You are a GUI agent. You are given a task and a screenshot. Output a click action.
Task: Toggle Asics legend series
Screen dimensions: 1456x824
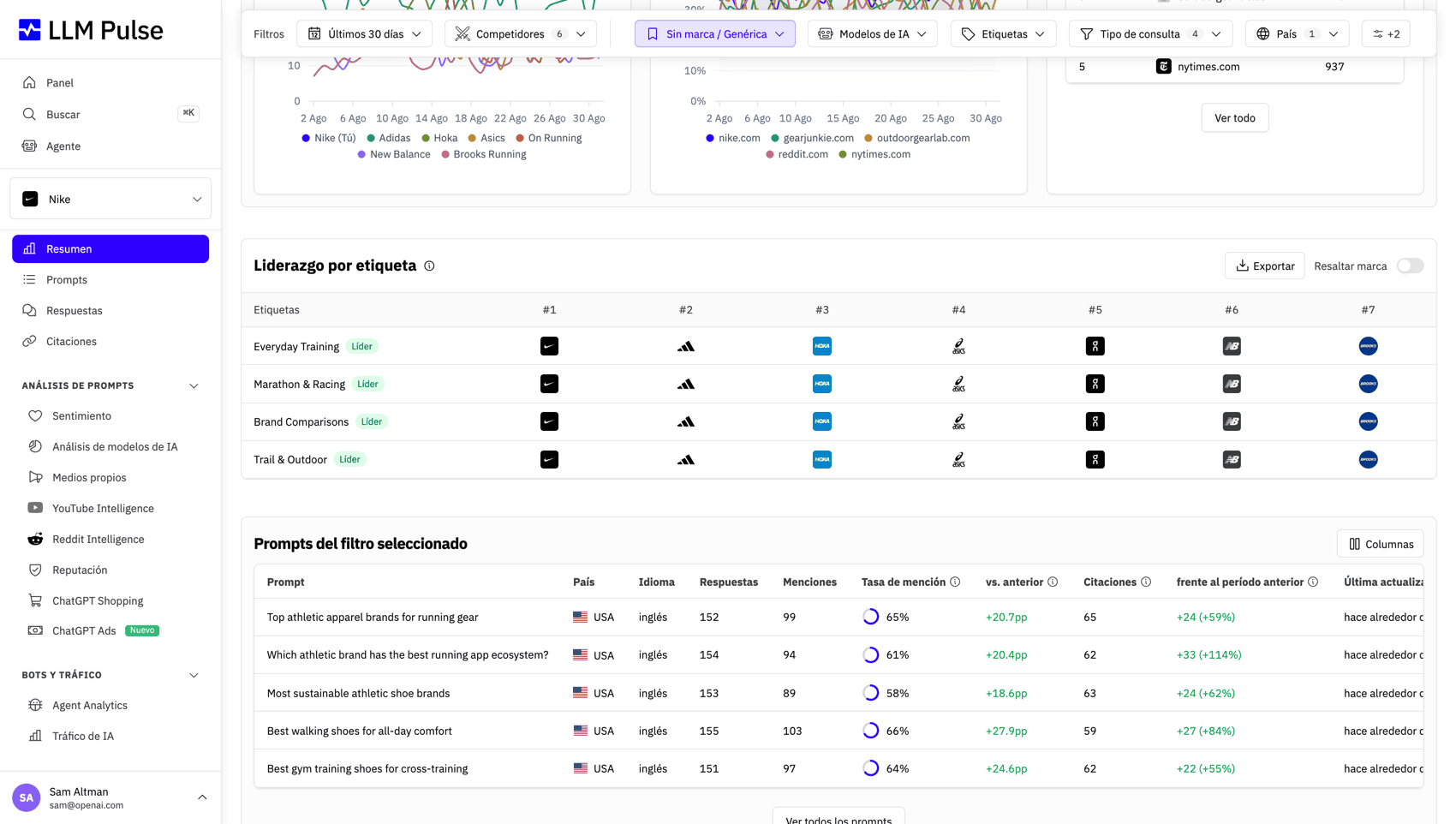486,138
